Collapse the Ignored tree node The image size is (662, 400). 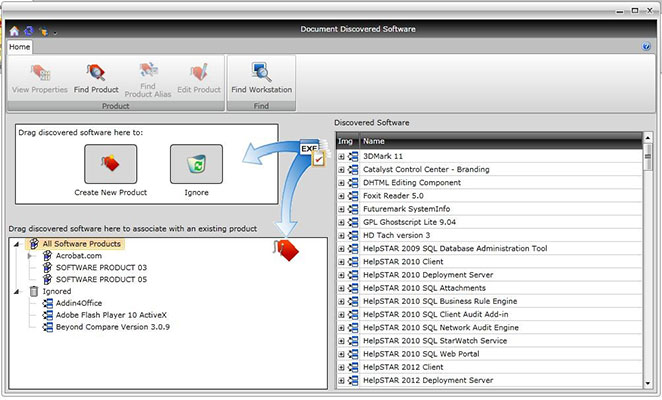tap(16, 291)
